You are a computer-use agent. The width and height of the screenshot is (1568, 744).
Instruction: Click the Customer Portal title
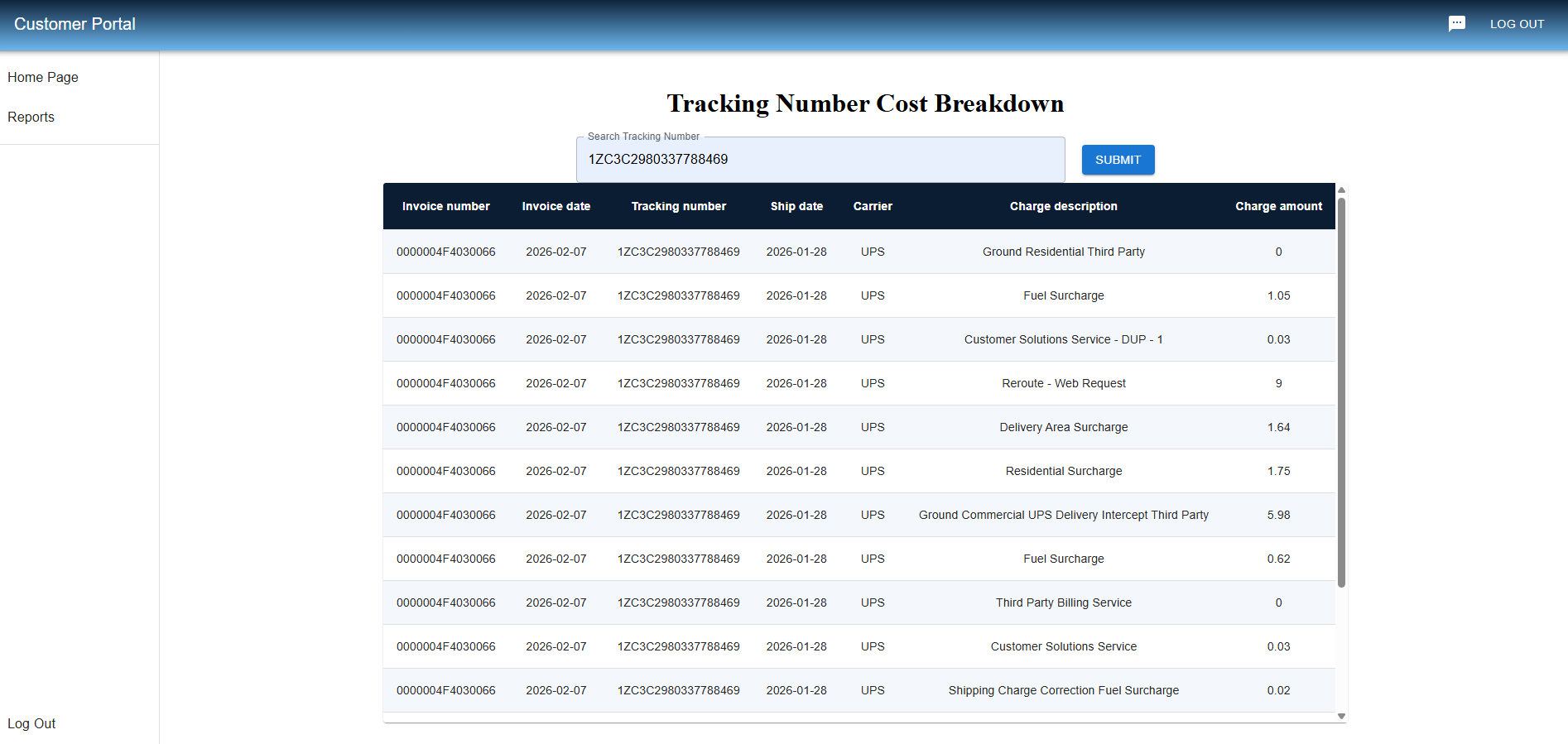[75, 24]
